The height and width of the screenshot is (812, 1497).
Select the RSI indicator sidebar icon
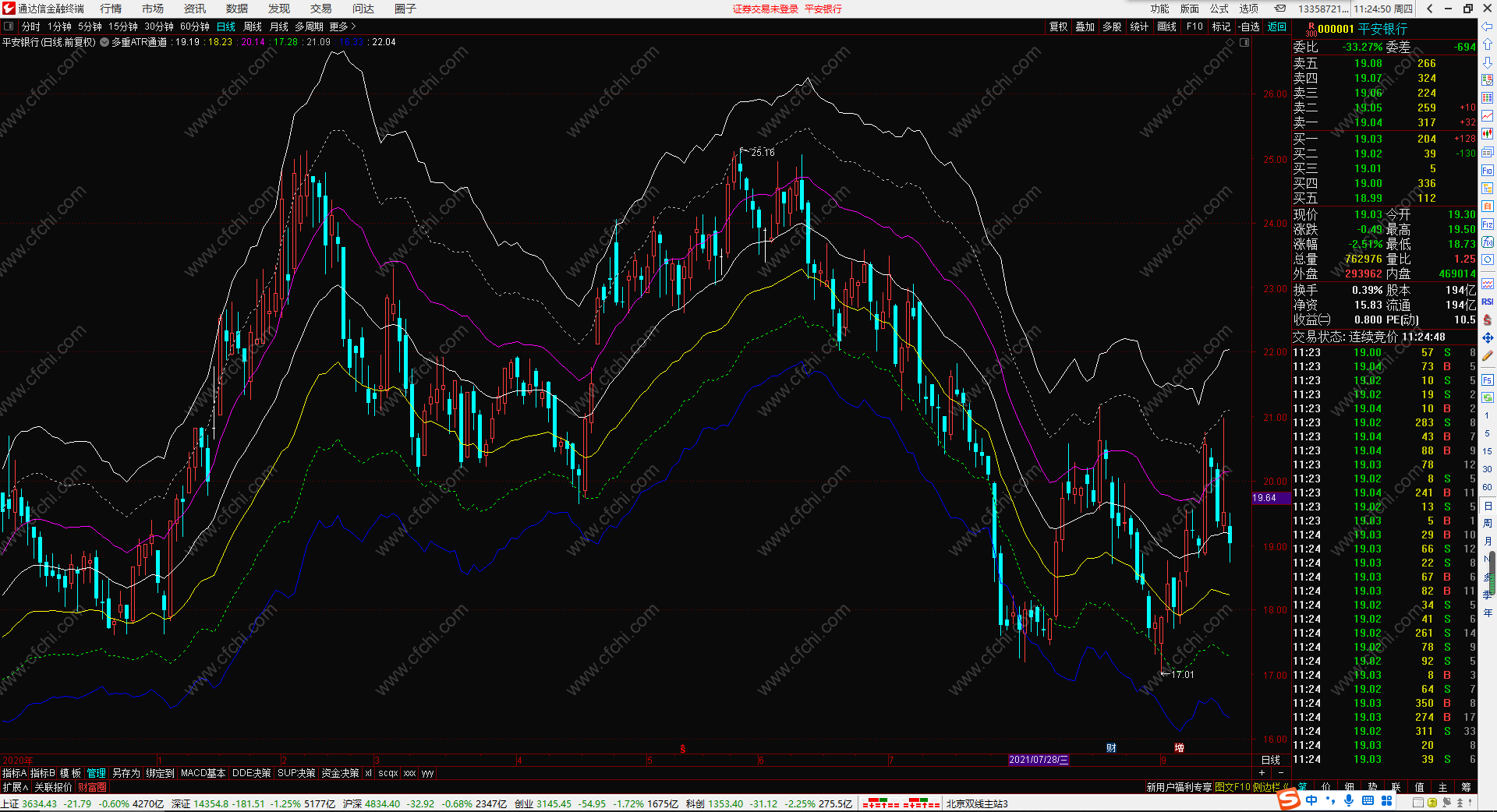pos(1487,302)
